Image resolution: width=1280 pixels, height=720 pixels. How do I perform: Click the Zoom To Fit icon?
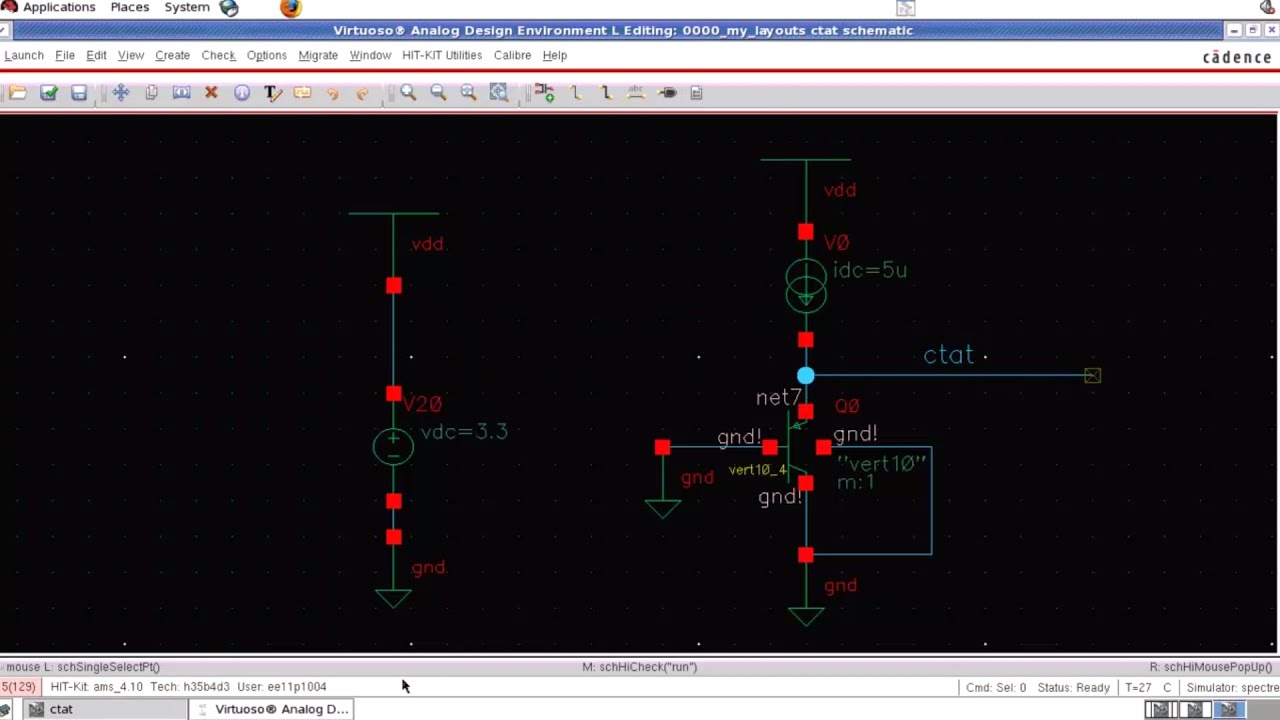499,93
